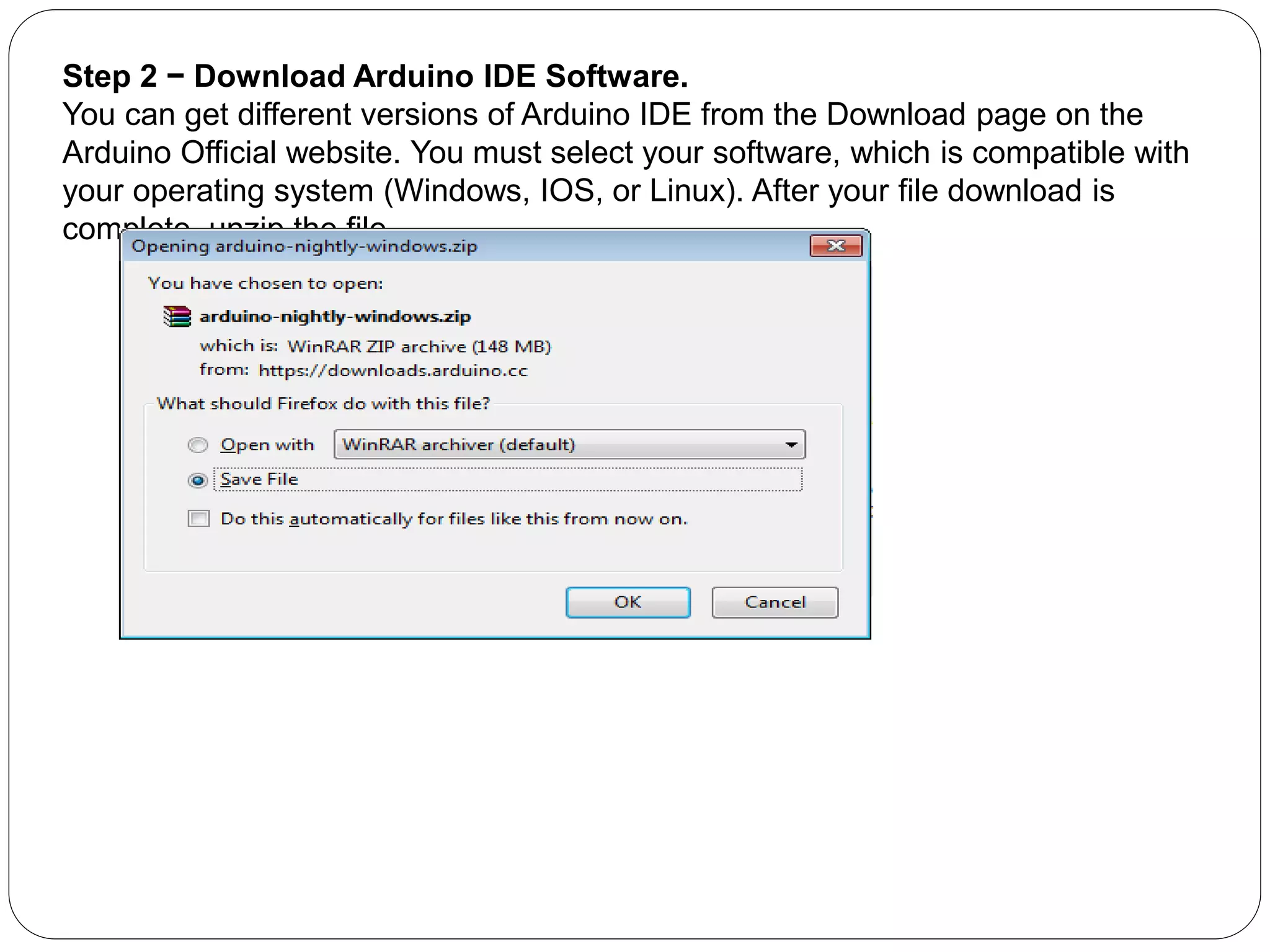Enable 'Do this automatically' checkbox
The image size is (1270, 952).
199,518
